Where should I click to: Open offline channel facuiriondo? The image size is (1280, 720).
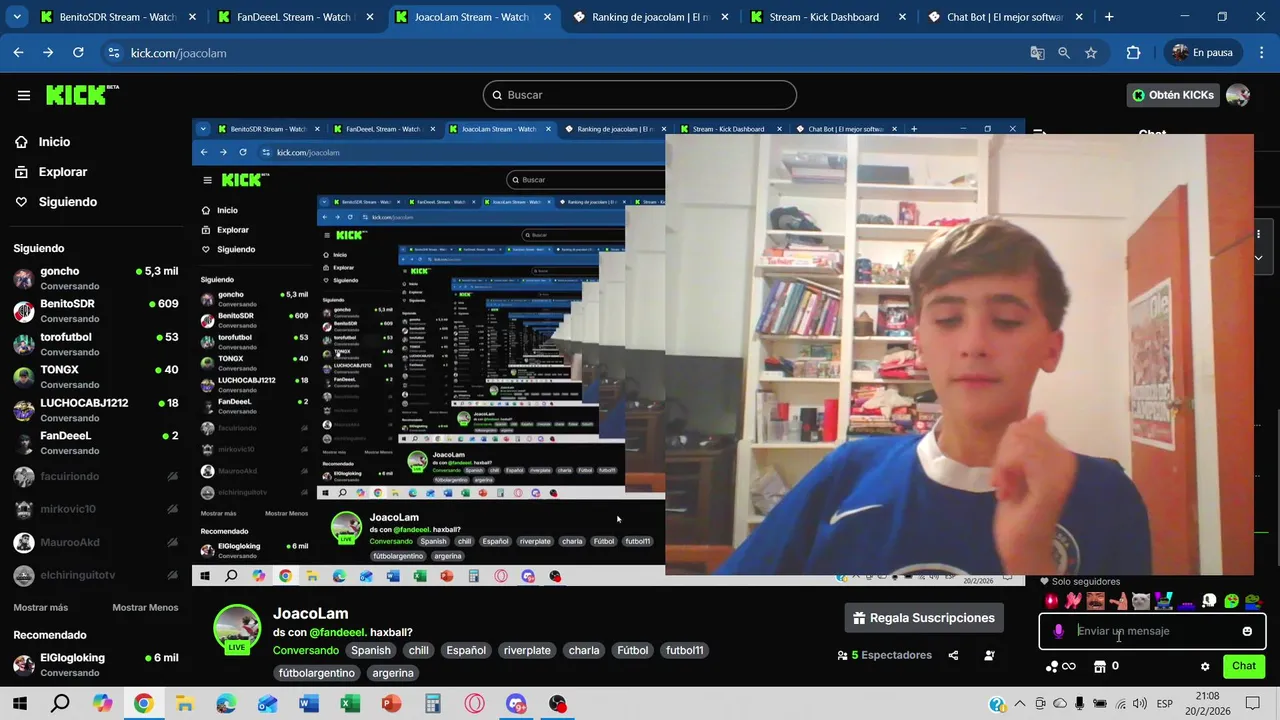[x=95, y=477]
